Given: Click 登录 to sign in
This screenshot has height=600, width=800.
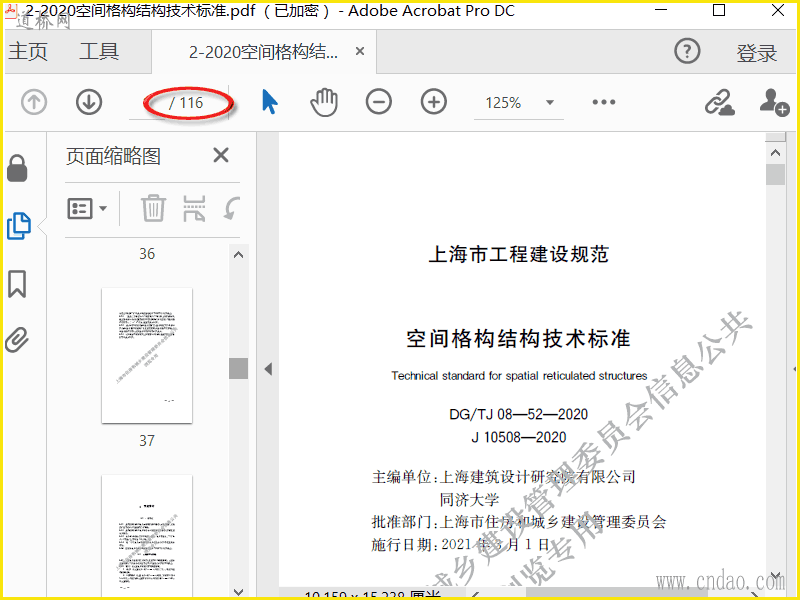Looking at the screenshot, I should [756, 53].
